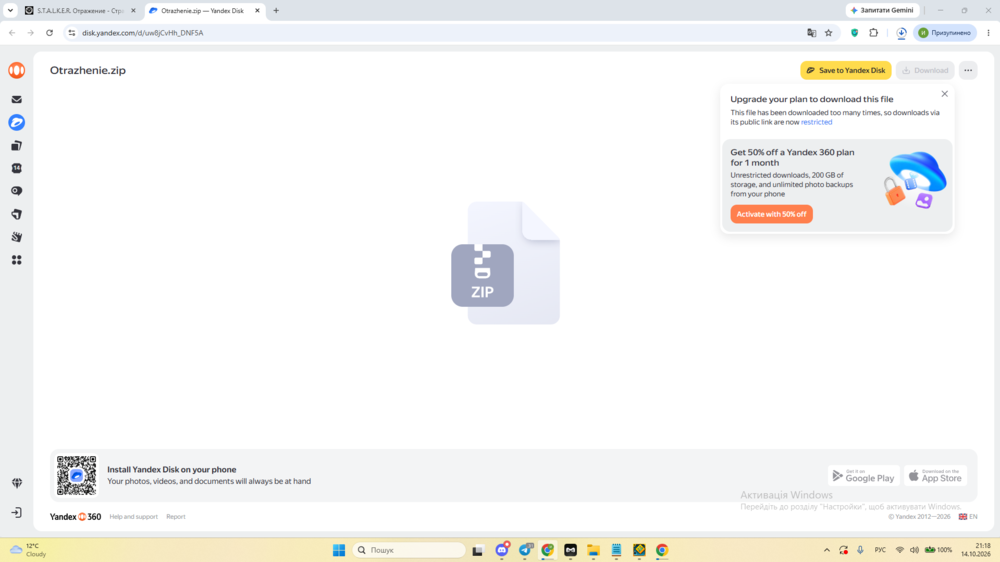Click the taskbar search box Пошук

409,550
